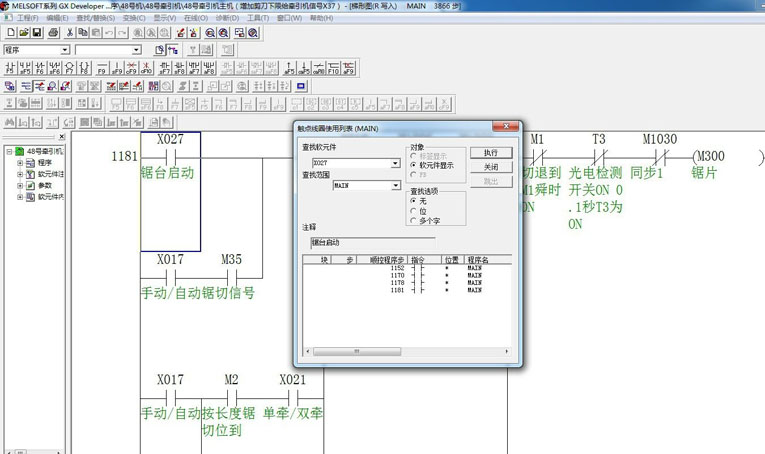The width and height of the screenshot is (765, 454).
Task: Click the Print icon in the toolbar
Action: (54, 33)
